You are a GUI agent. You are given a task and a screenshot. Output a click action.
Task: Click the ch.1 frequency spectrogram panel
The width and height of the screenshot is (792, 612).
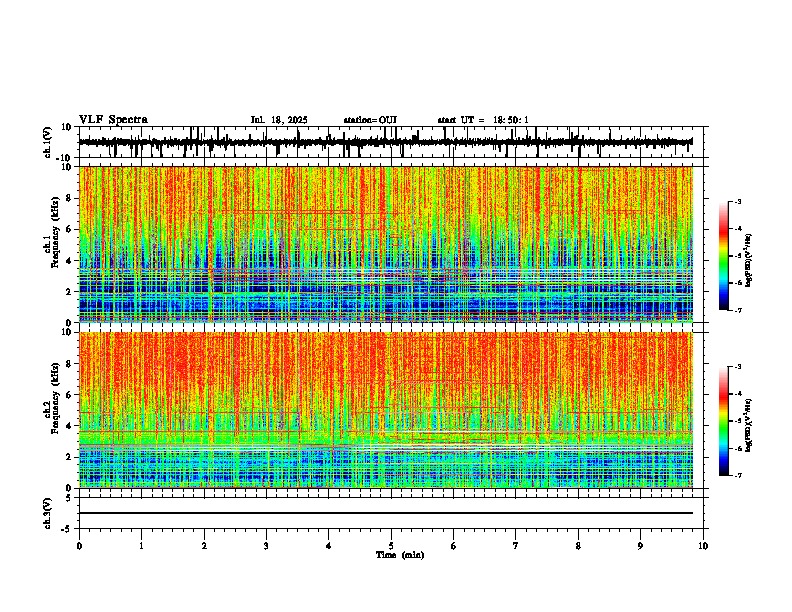coord(386,244)
